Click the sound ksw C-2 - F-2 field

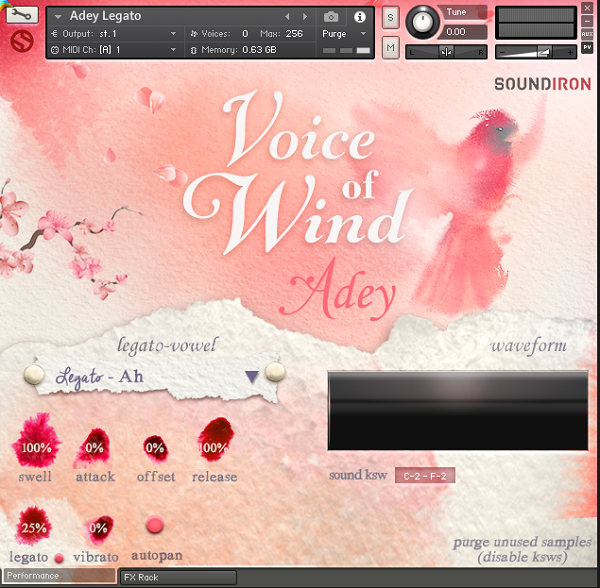pyautogui.click(x=425, y=476)
